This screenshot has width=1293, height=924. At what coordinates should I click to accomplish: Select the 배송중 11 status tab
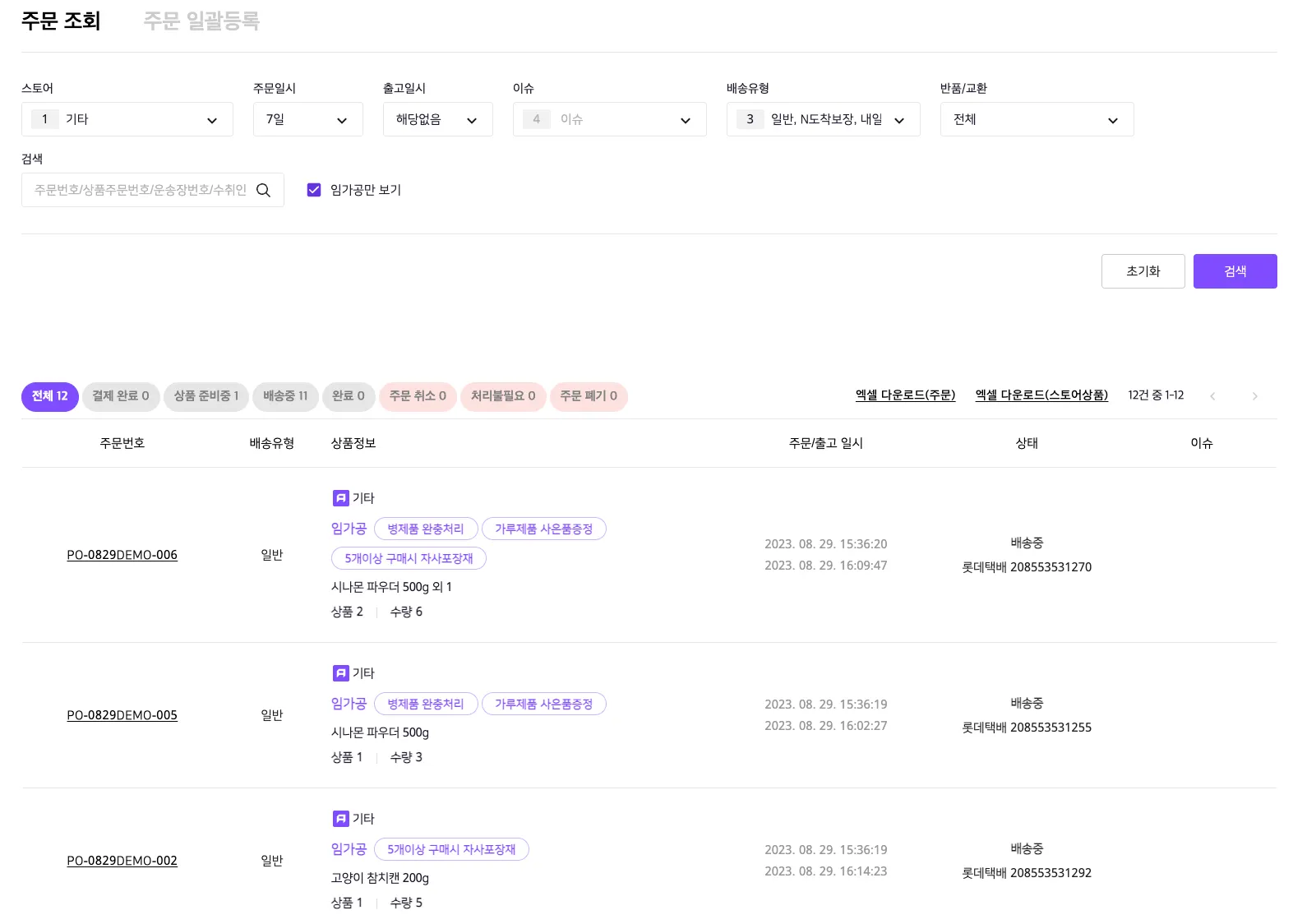[285, 396]
